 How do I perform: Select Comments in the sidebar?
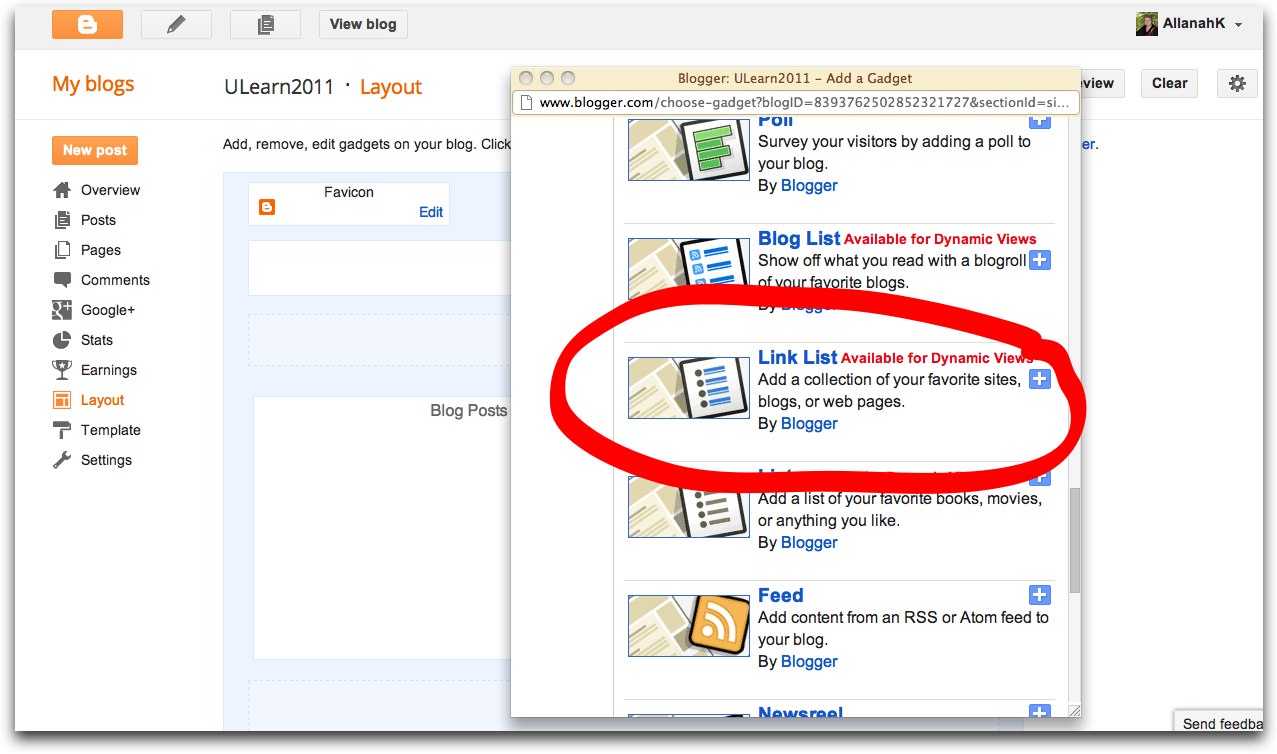(x=115, y=280)
